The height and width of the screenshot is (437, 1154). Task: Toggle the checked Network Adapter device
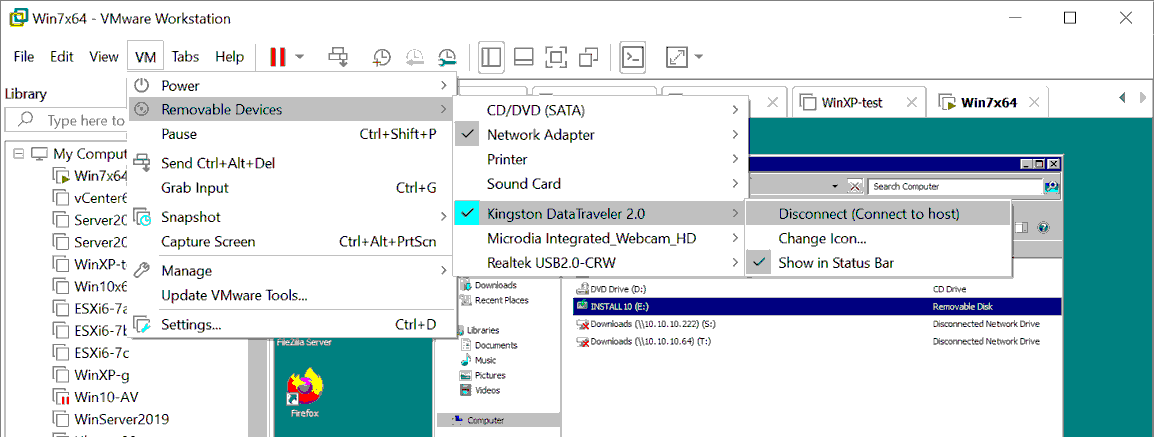point(600,135)
